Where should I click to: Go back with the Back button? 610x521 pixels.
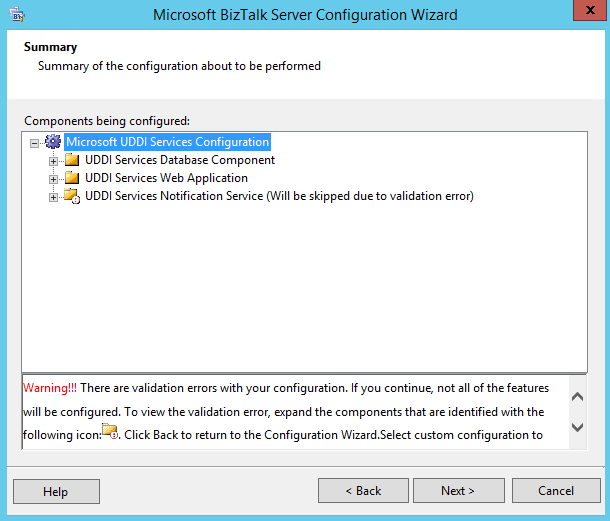(363, 491)
